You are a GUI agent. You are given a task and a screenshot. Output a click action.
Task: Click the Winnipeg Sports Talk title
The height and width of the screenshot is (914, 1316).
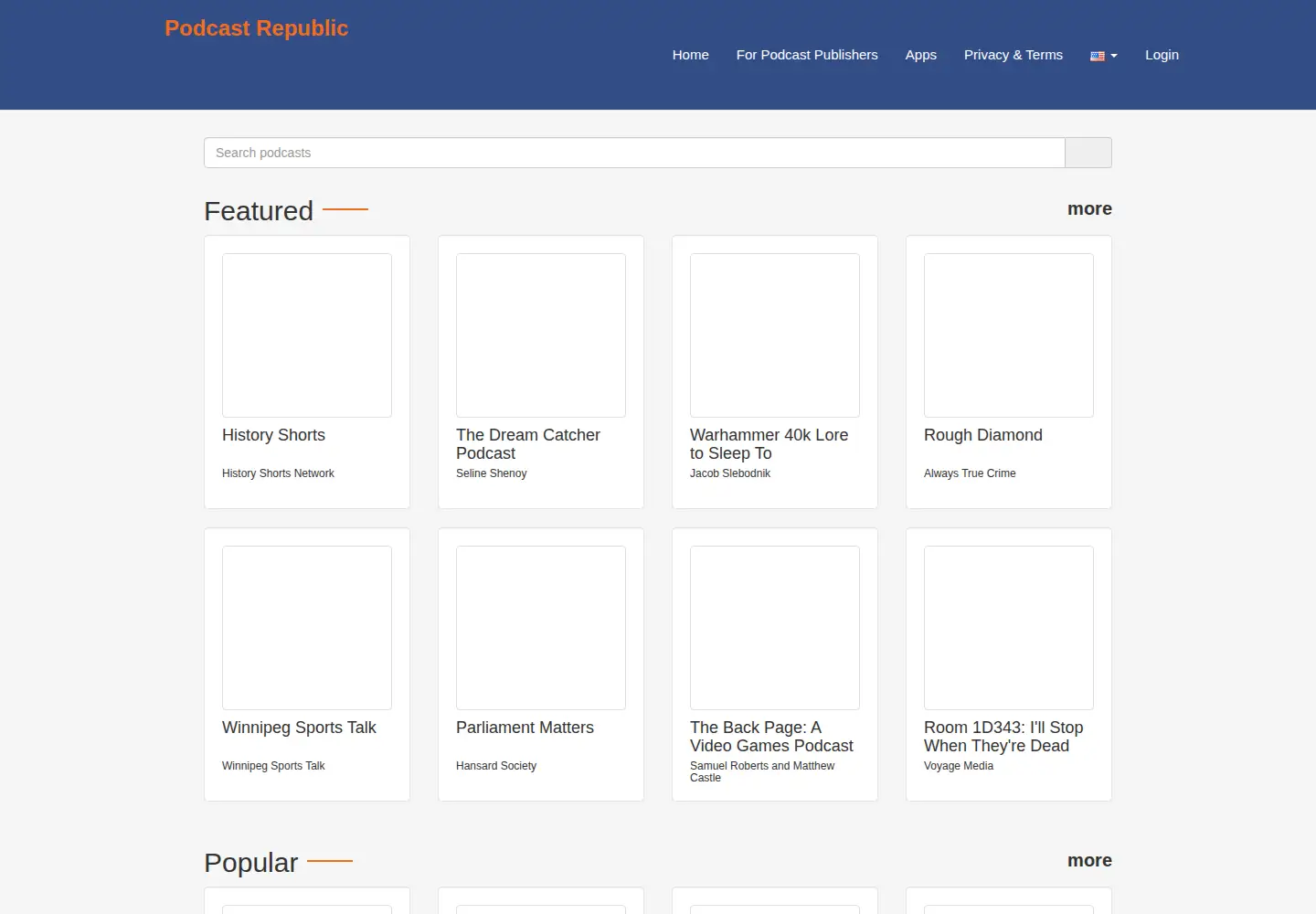coord(299,728)
